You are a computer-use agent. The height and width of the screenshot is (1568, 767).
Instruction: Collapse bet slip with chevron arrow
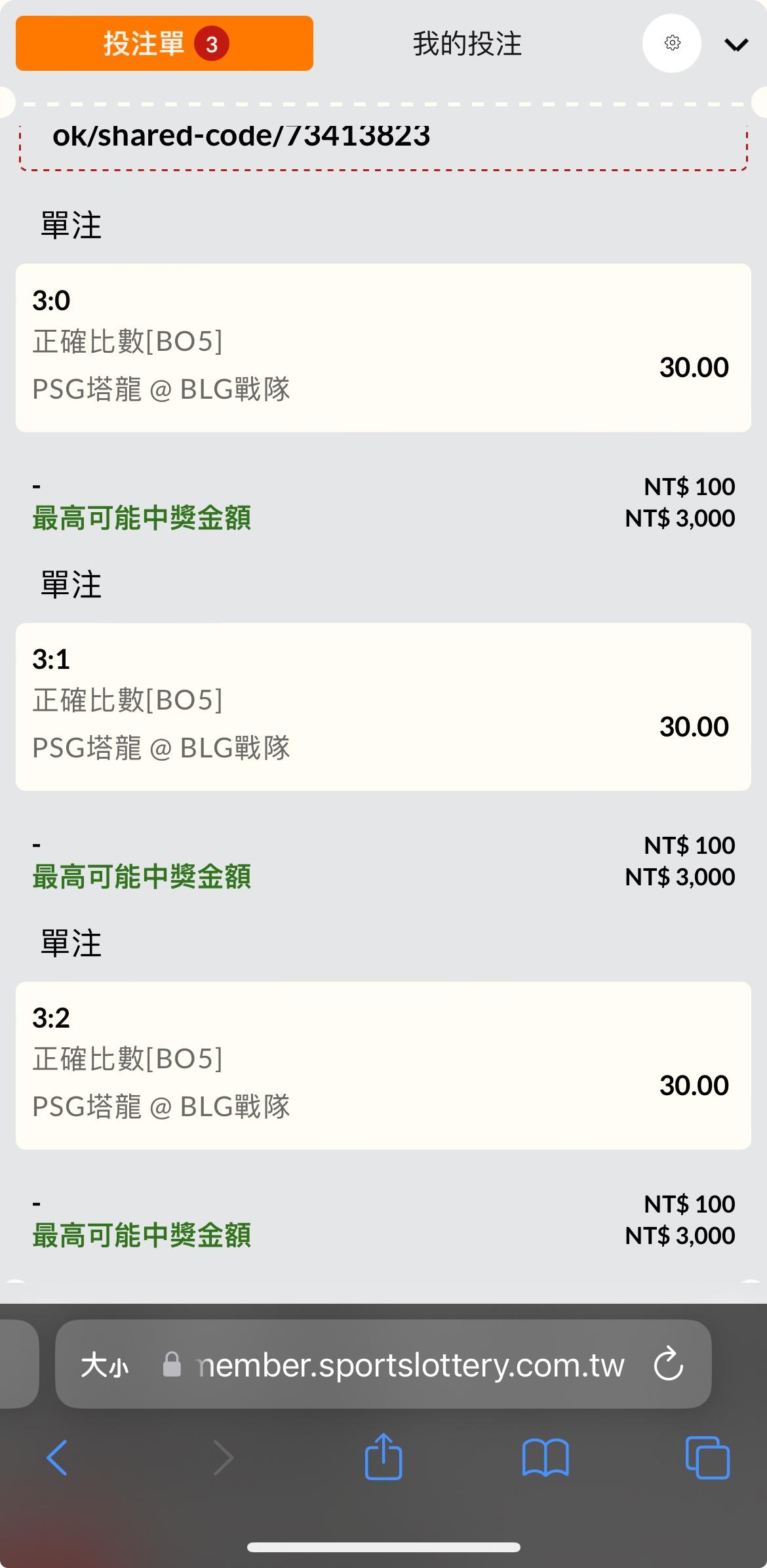[x=736, y=45]
